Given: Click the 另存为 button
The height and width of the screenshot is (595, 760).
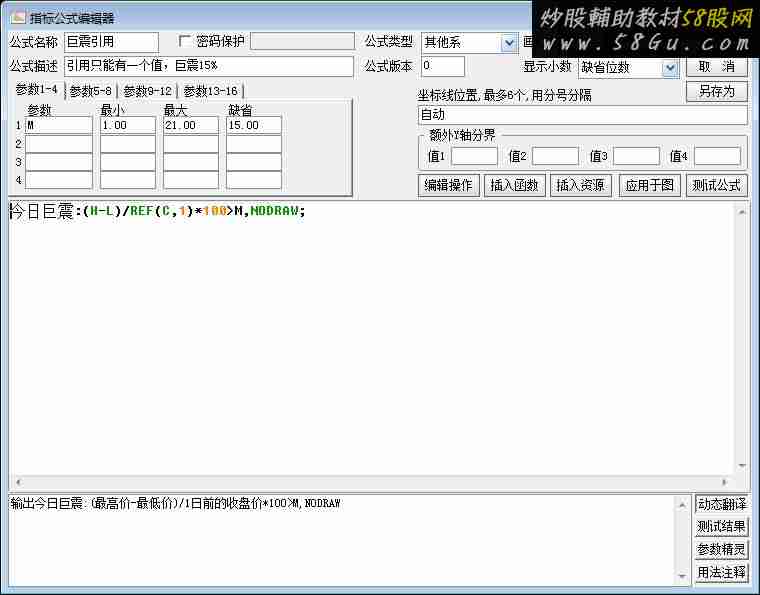Looking at the screenshot, I should [716, 91].
